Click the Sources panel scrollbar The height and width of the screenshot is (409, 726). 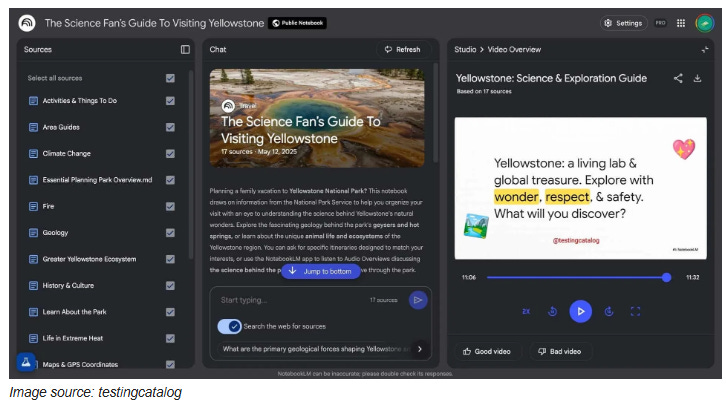pyautogui.click(x=190, y=164)
